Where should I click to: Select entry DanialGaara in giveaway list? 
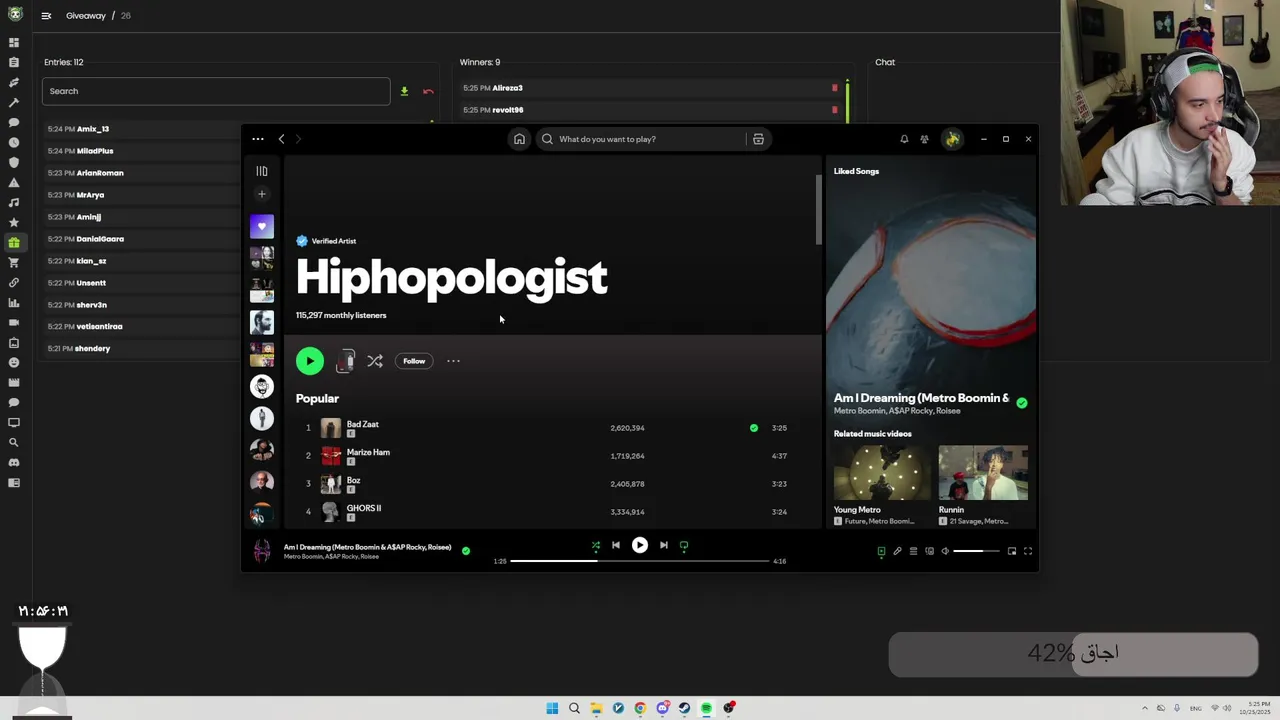pos(100,239)
